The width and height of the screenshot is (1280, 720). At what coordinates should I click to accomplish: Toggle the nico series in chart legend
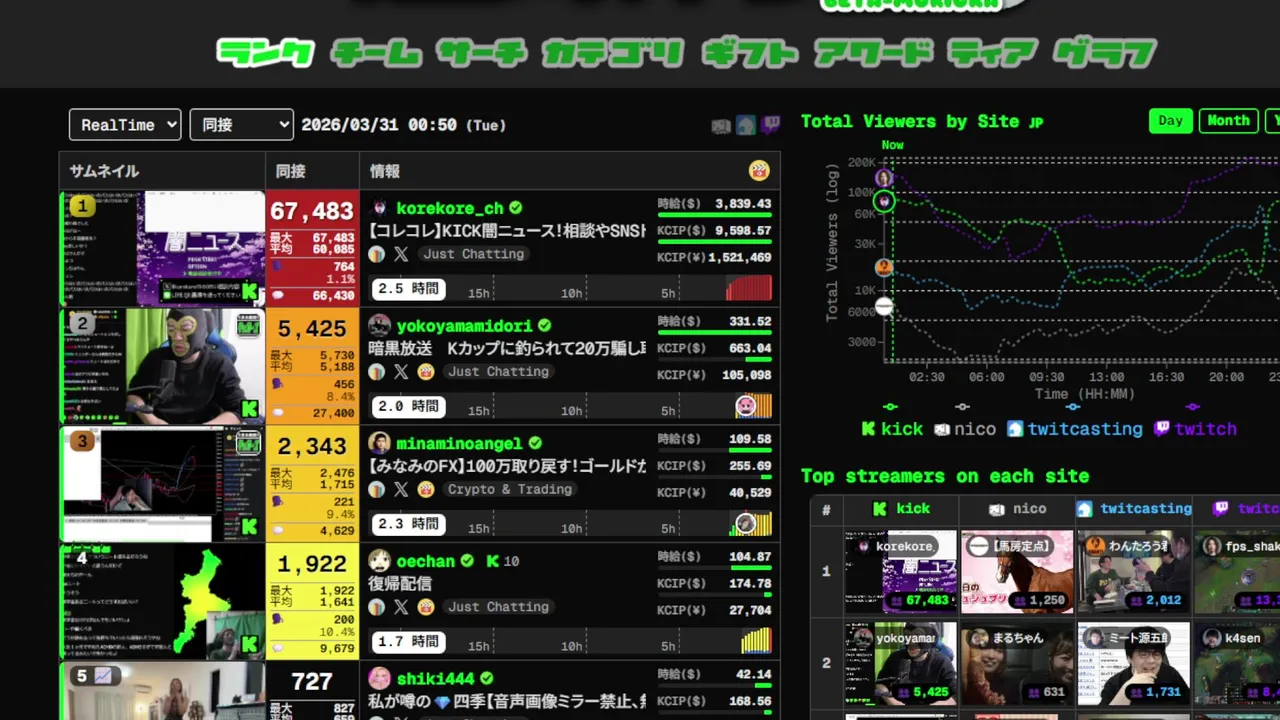[965, 429]
